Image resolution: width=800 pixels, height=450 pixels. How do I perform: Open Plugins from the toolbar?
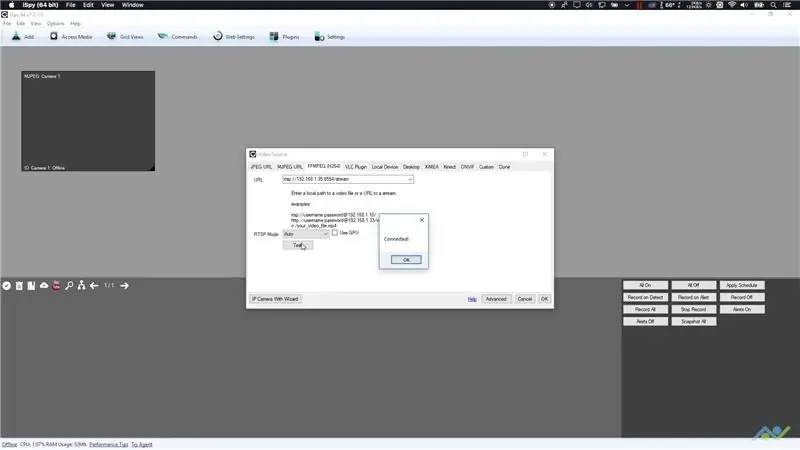point(284,37)
